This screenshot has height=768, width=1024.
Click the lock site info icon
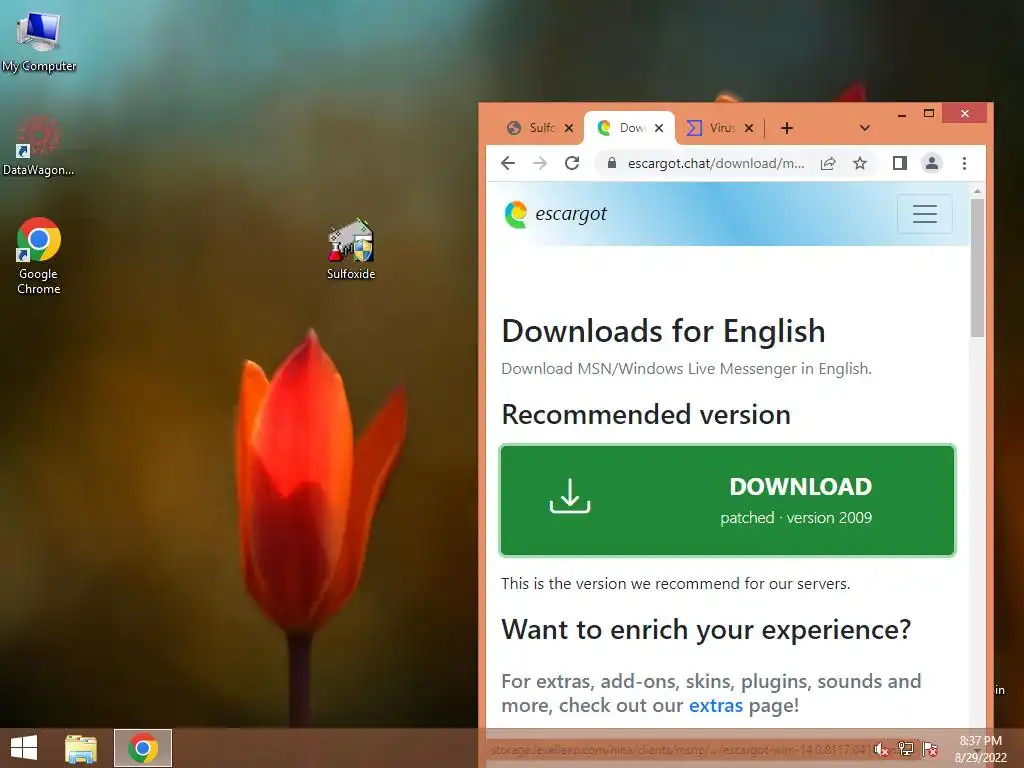[611, 163]
